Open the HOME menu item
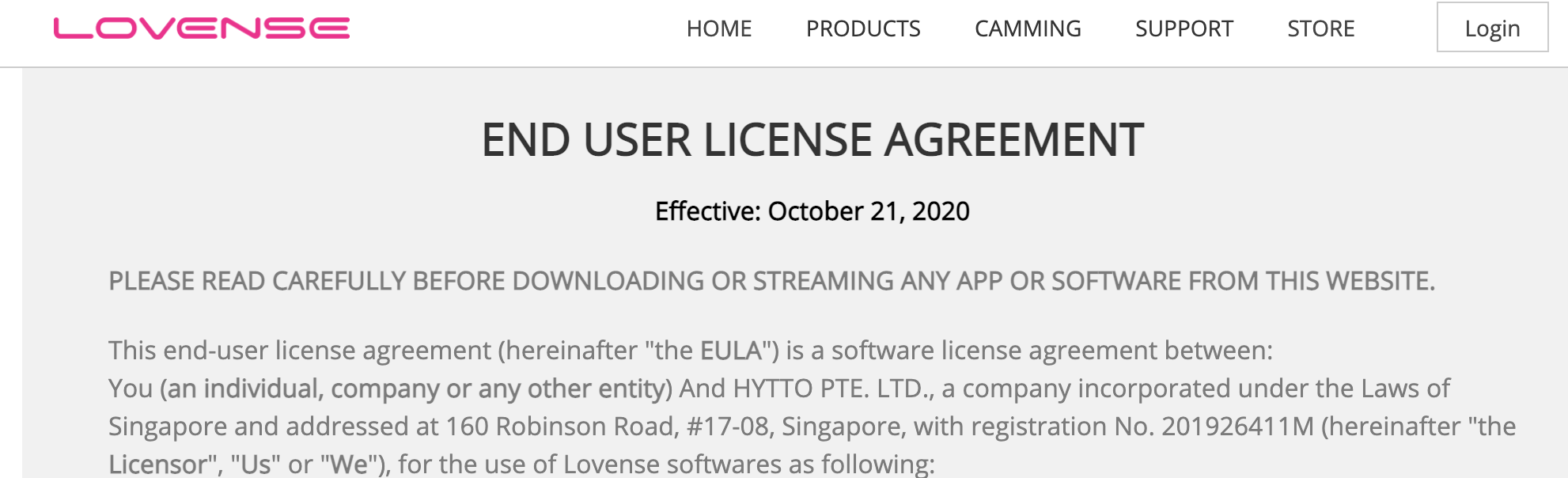 coord(719,28)
